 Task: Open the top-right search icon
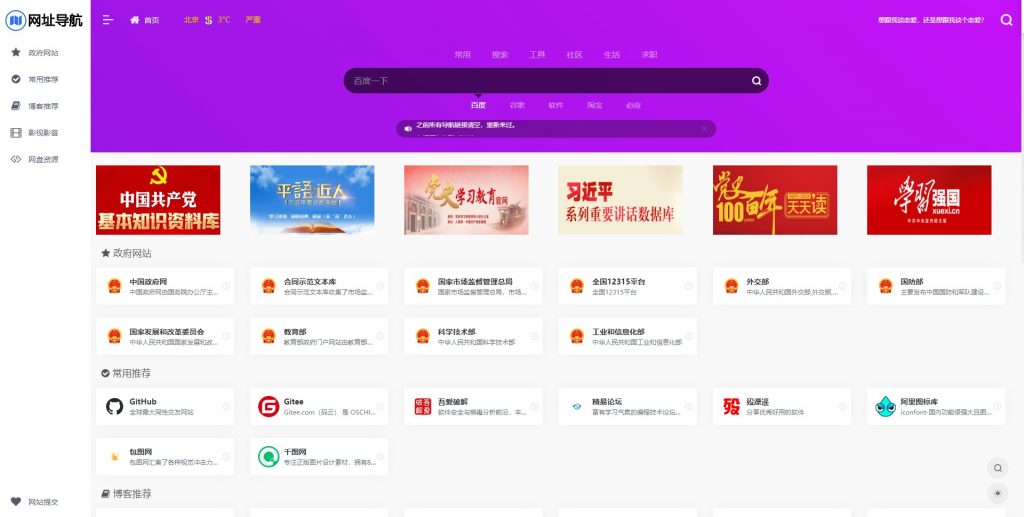click(x=1006, y=20)
